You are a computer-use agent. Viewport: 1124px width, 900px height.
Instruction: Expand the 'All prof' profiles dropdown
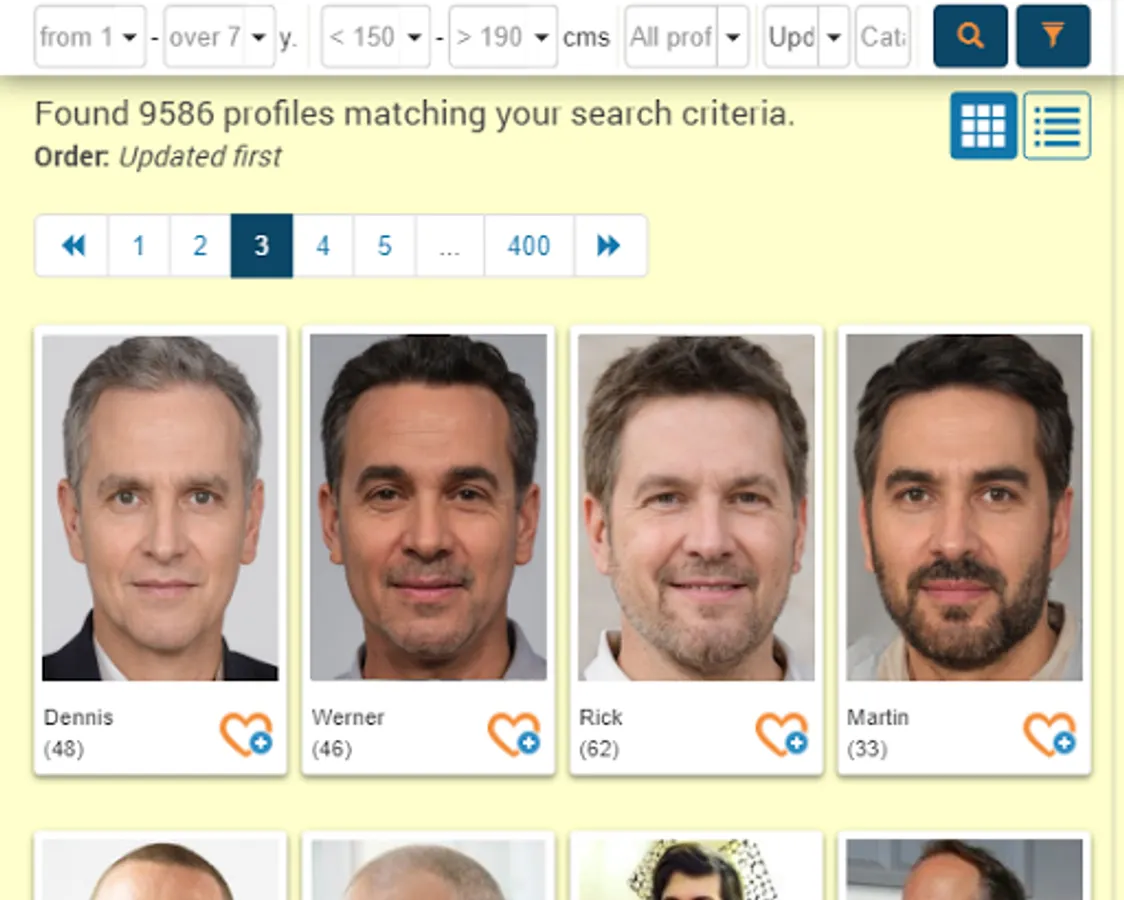(x=687, y=37)
